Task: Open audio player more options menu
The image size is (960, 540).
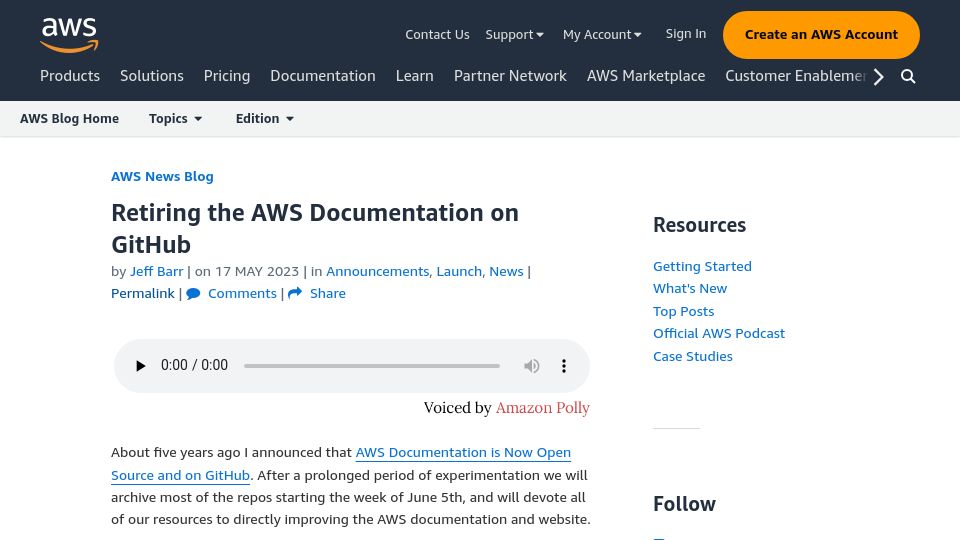Action: (x=564, y=366)
